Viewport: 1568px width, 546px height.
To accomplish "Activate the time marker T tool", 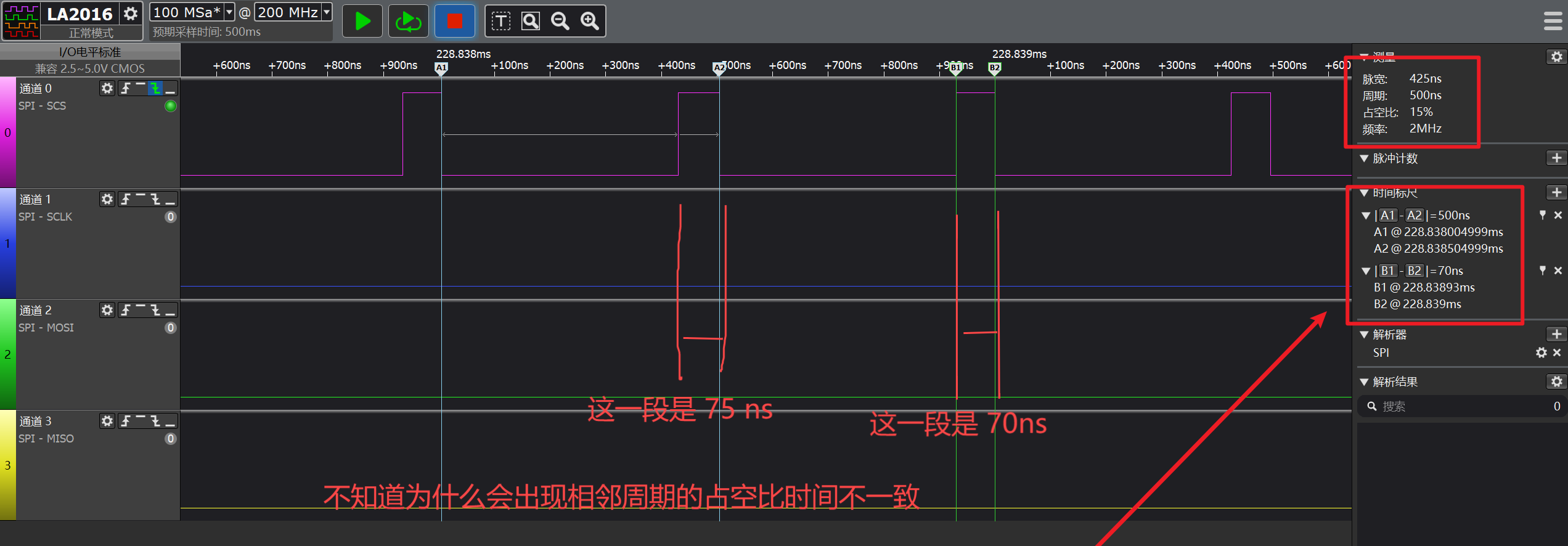I will (x=500, y=22).
